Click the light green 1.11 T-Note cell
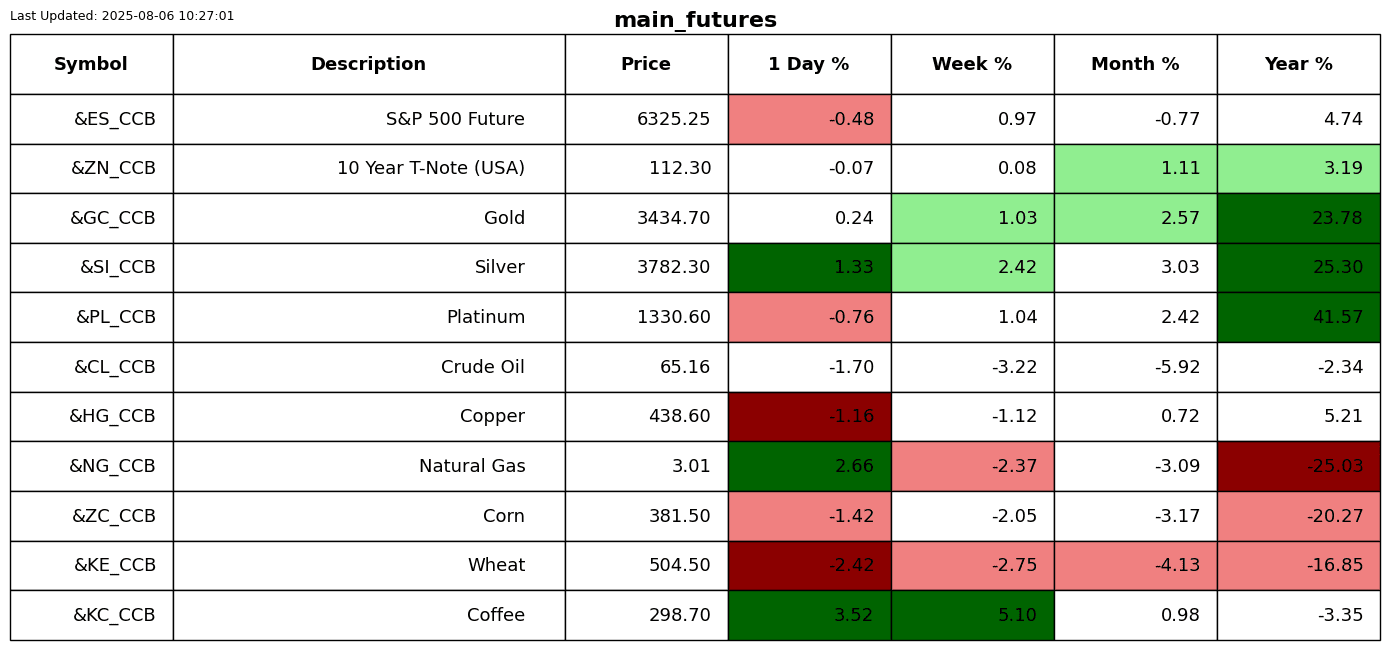This screenshot has height=650, width=1390. 1135,169
